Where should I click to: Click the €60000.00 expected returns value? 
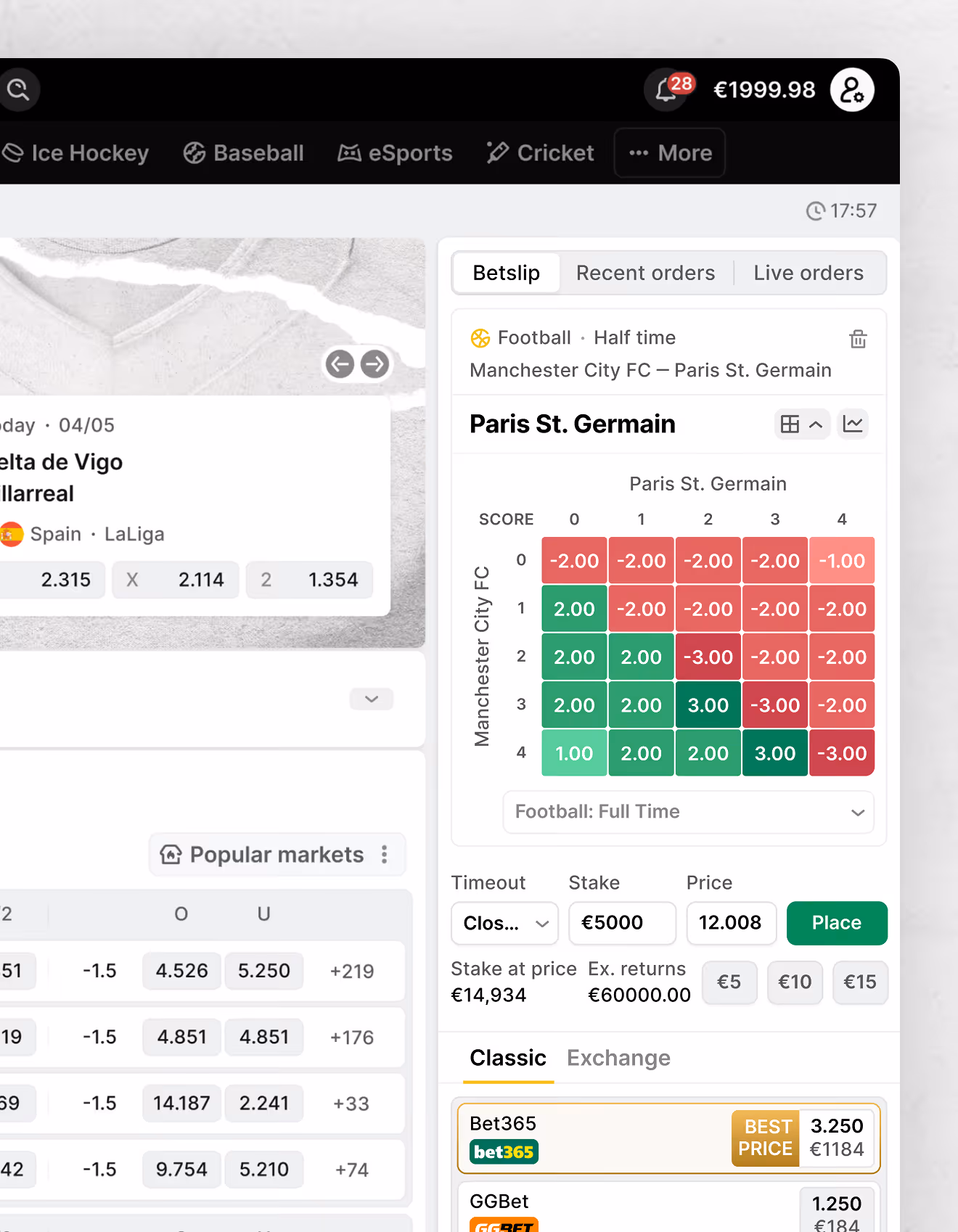pos(639,995)
